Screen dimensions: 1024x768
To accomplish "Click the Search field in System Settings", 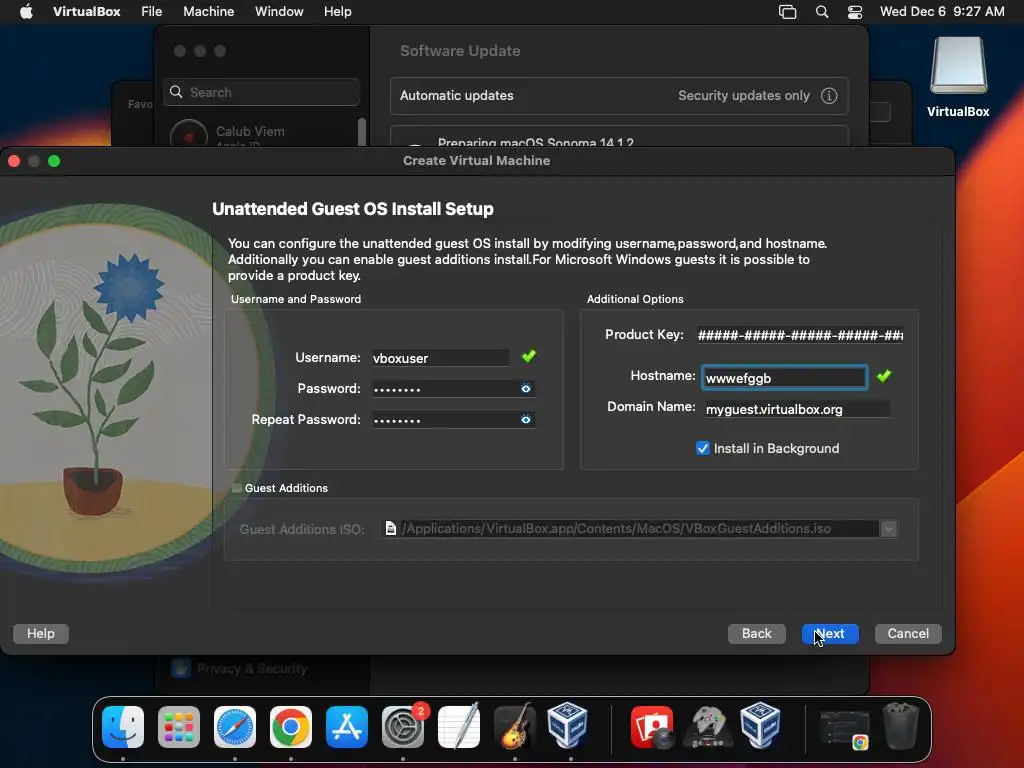I will pyautogui.click(x=261, y=92).
